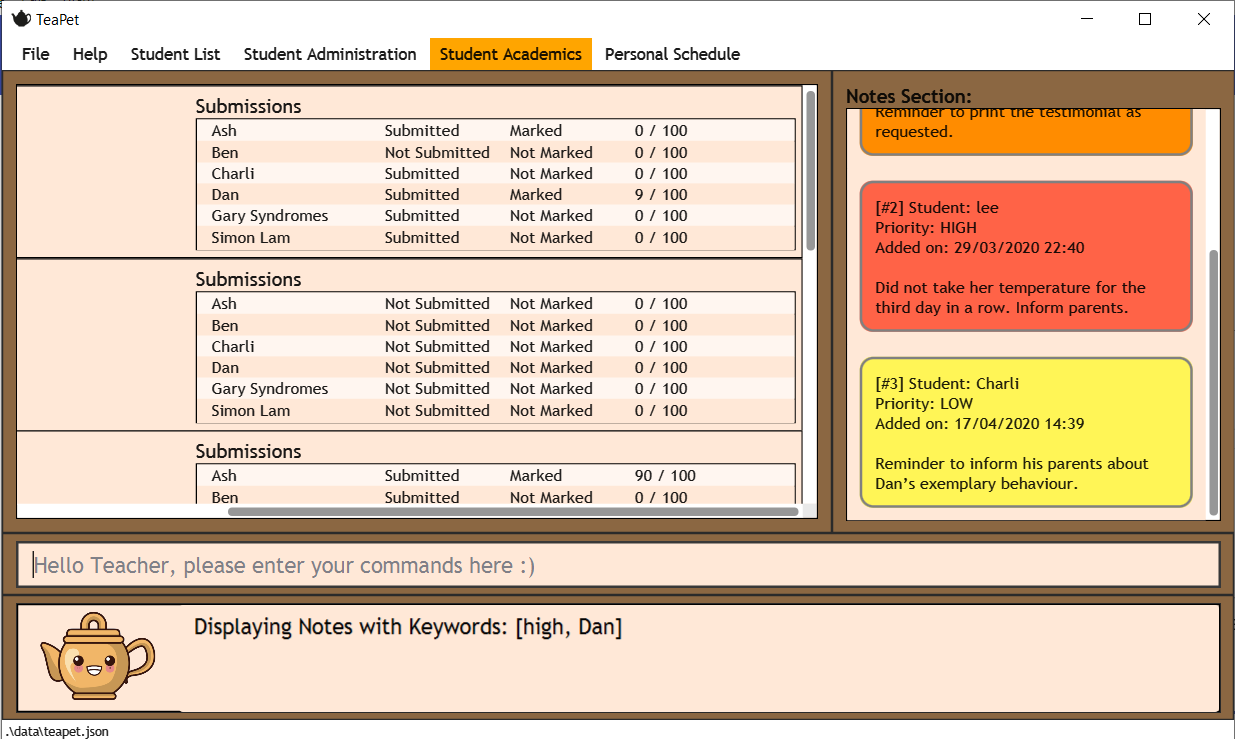Click the '9 / 100' score for Dan
The height and width of the screenshot is (739, 1235).
pyautogui.click(x=661, y=195)
